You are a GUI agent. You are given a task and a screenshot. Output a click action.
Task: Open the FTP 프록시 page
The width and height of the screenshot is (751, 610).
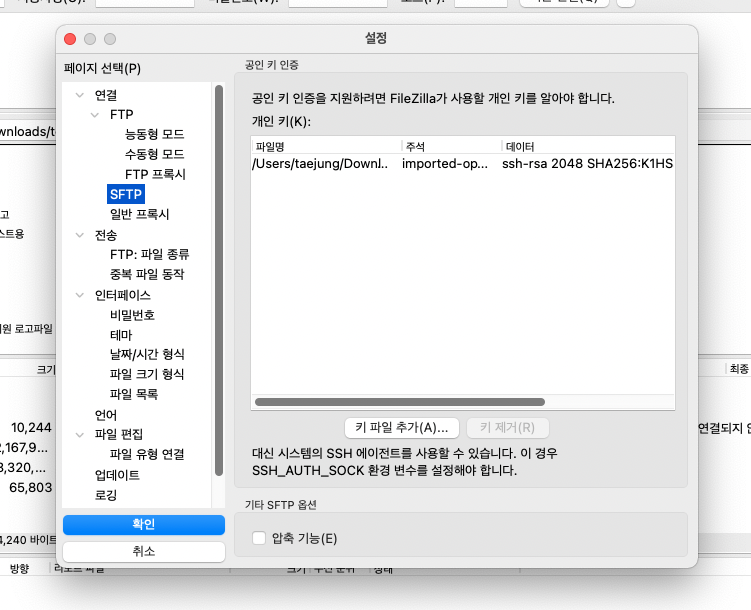click(155, 174)
